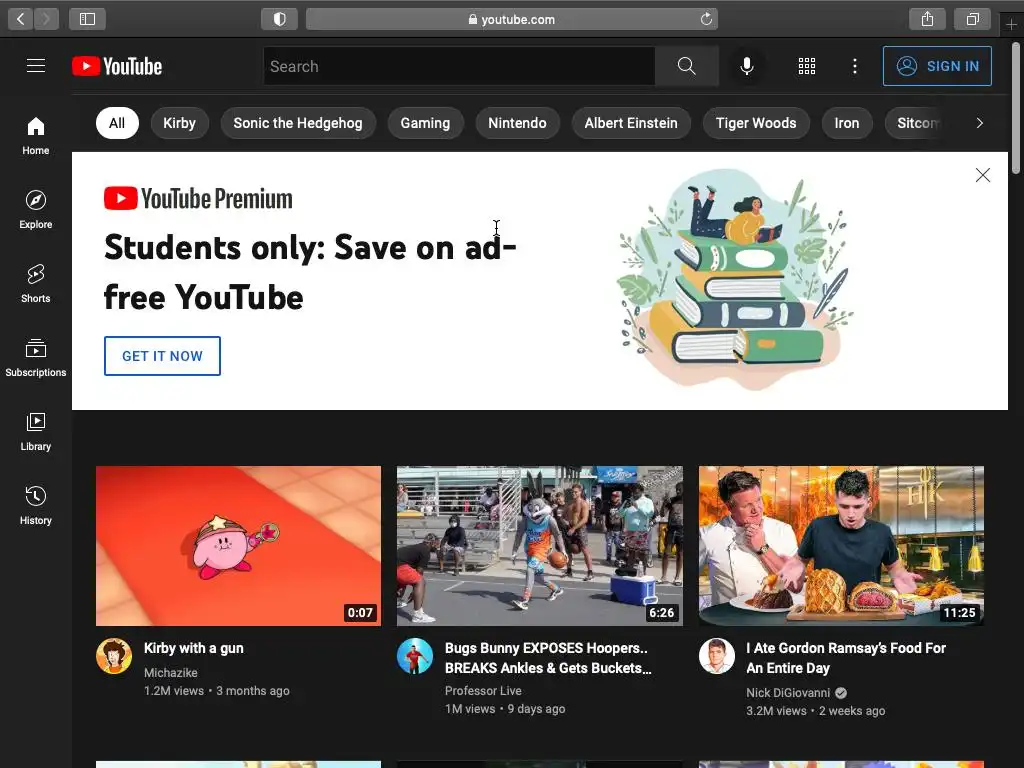Visit the Nick DiGiovanni channel name
The height and width of the screenshot is (768, 1024).
coord(788,692)
